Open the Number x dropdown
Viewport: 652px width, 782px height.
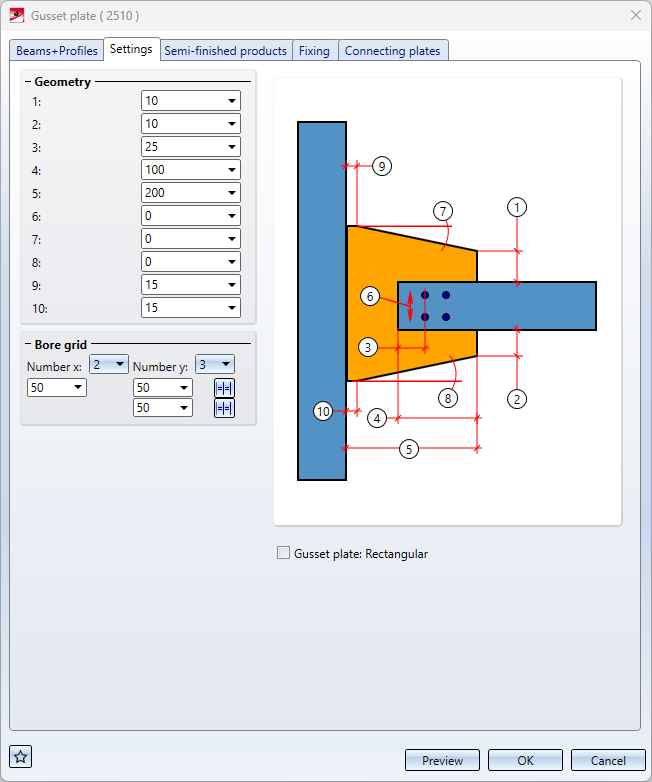click(109, 364)
